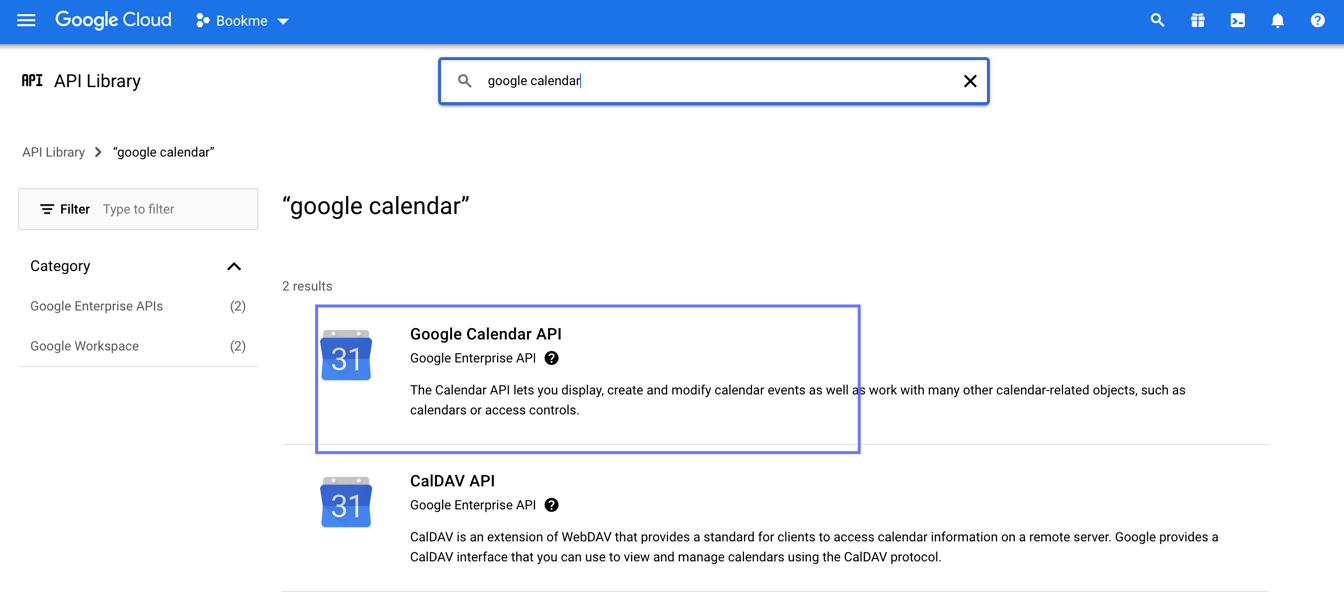This screenshot has width=1344, height=606.
Task: Filter by Google Enterprise APIs category
Action: click(x=96, y=306)
